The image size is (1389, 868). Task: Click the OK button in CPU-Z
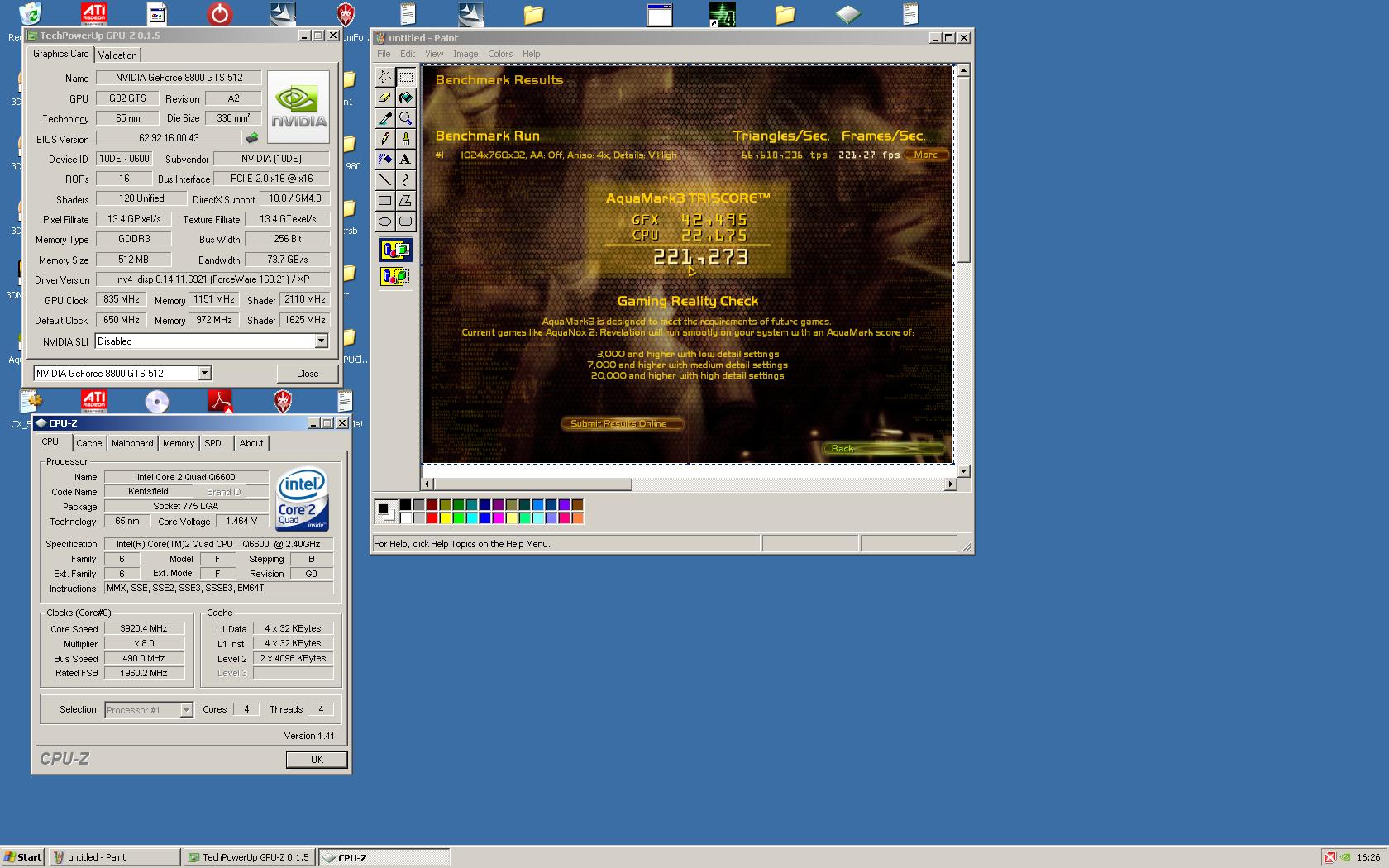click(317, 760)
